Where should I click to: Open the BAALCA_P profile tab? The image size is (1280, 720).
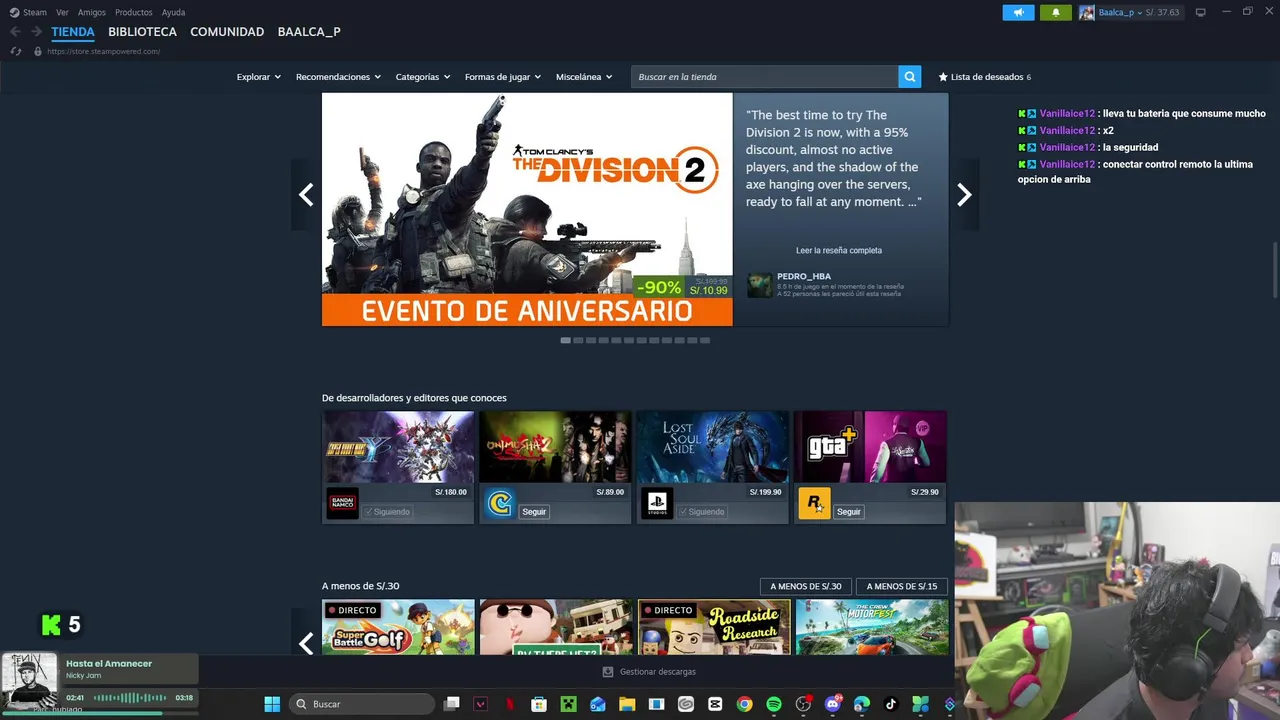(309, 32)
